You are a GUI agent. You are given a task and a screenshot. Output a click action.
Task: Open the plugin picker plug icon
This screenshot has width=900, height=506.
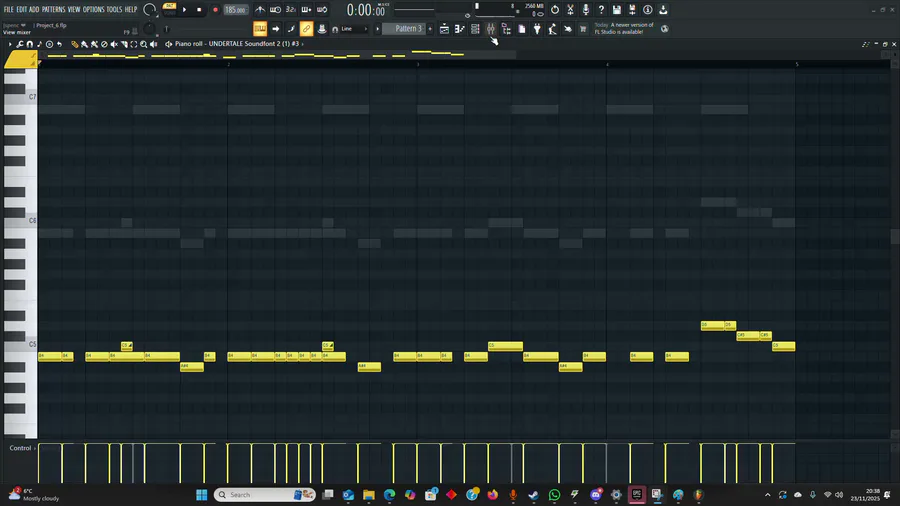tap(537, 29)
